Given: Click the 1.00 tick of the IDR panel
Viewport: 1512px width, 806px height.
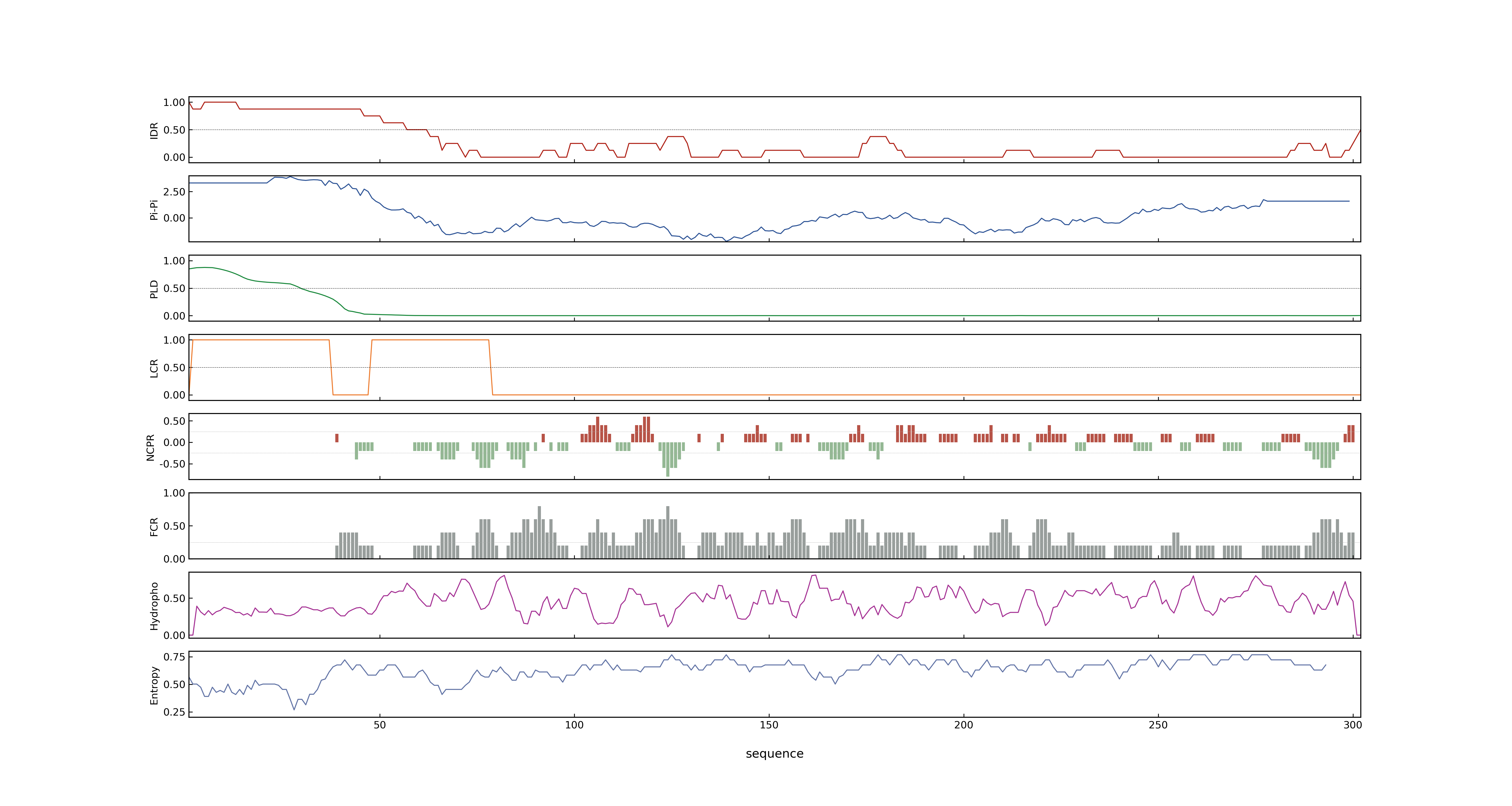Looking at the screenshot, I should pos(174,103).
